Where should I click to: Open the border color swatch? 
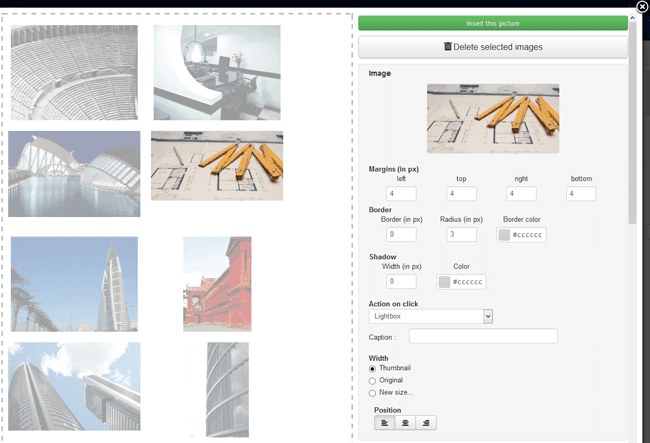pos(505,235)
